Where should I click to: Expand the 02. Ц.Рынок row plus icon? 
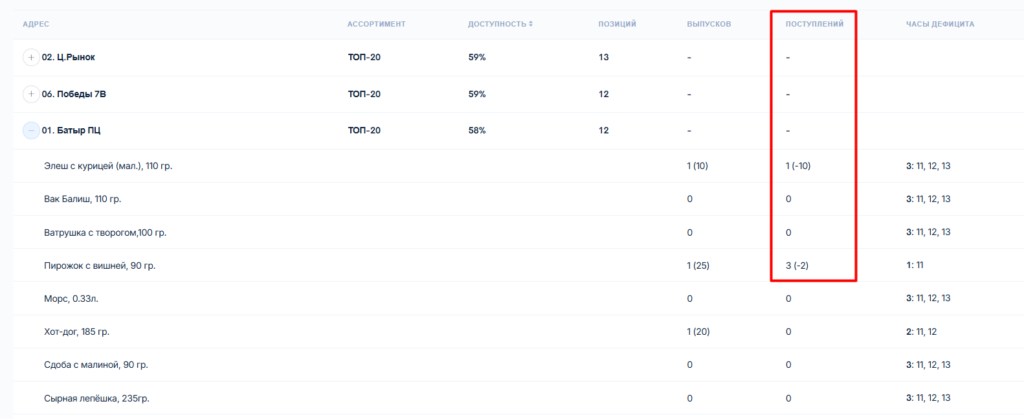pos(31,57)
